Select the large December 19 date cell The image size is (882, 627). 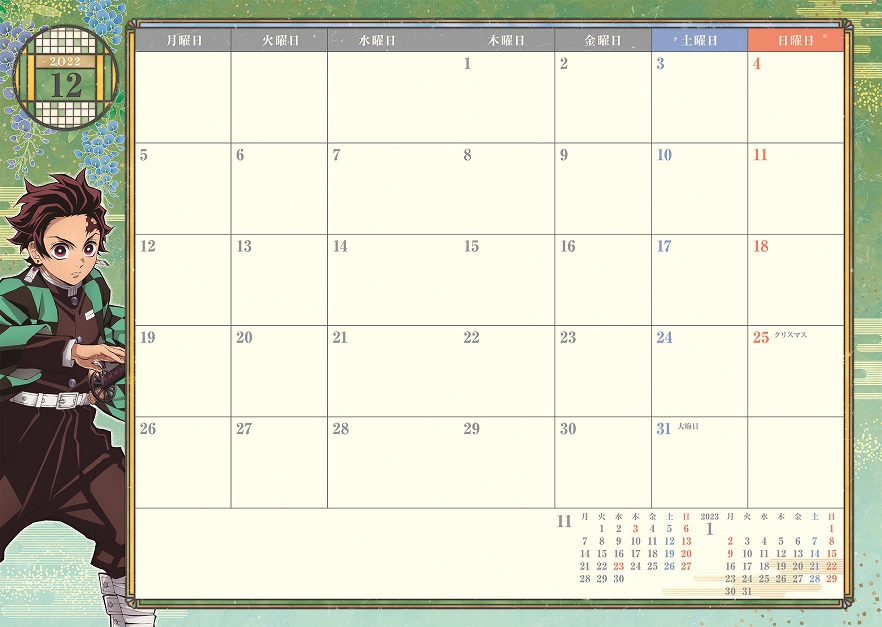coord(183,371)
